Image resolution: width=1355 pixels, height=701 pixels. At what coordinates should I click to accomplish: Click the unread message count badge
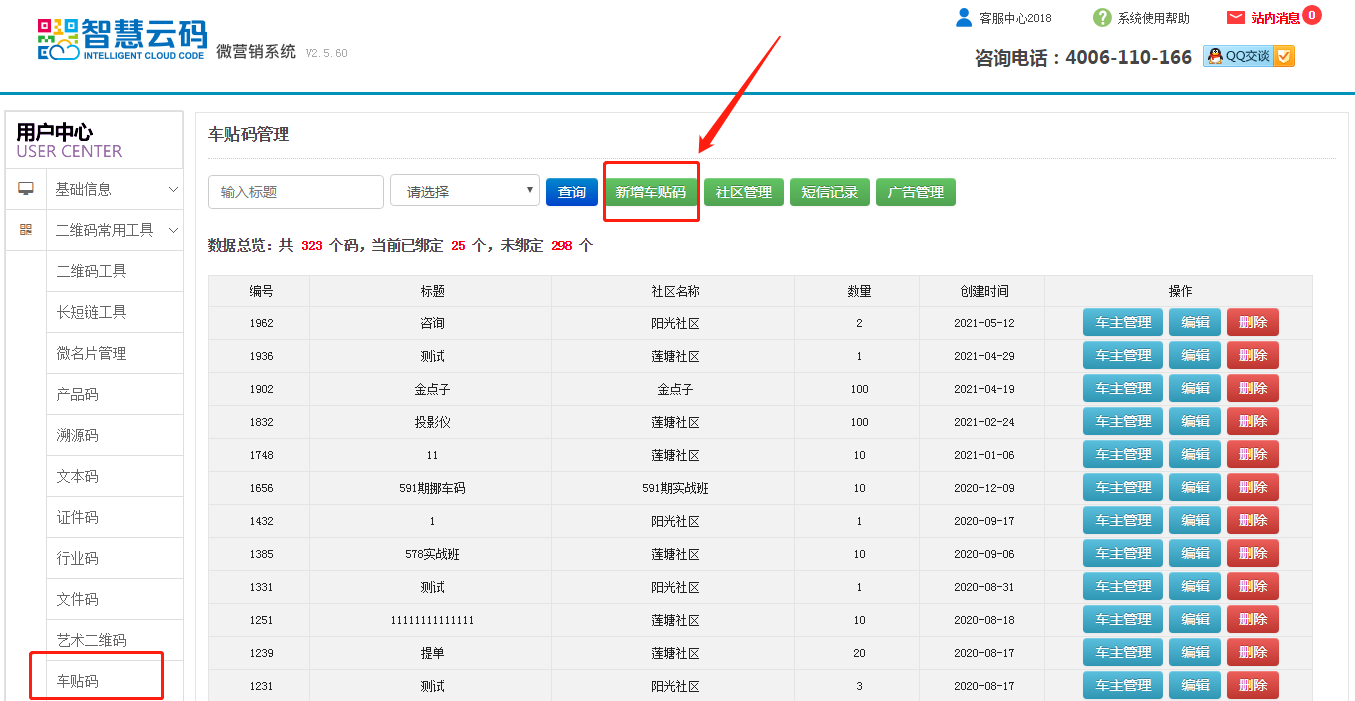(x=1311, y=15)
